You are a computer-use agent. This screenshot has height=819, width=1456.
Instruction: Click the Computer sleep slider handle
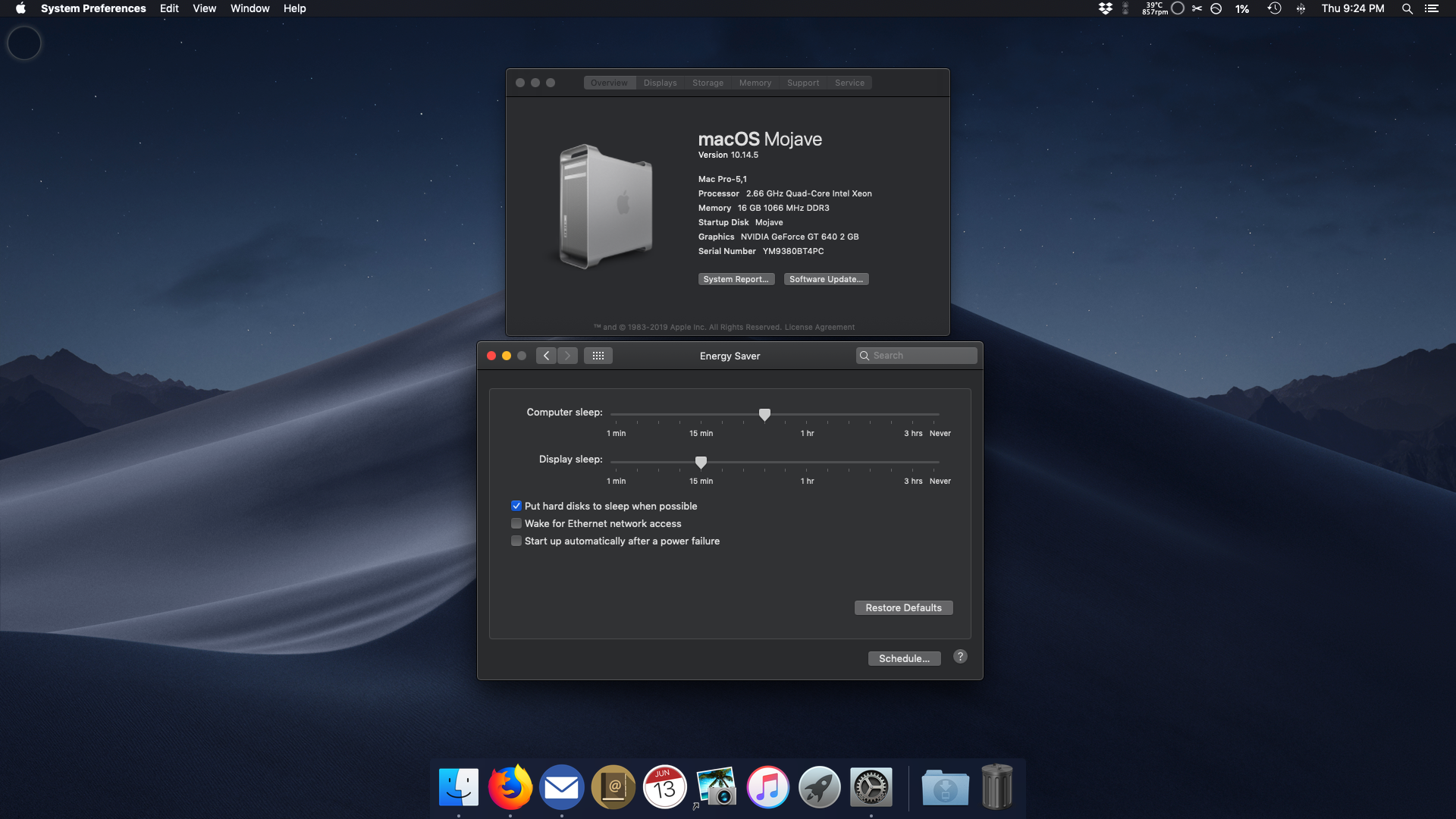pyautogui.click(x=764, y=414)
